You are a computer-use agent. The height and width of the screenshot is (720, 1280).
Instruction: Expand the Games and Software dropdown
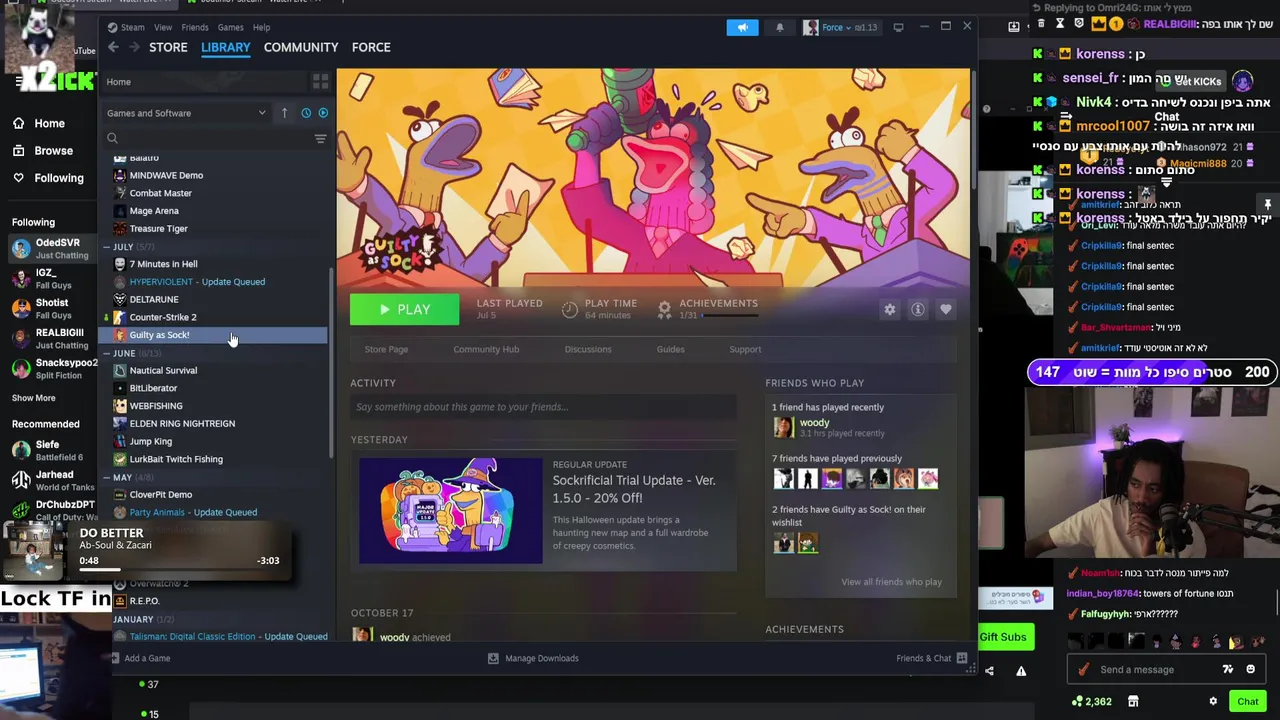186,113
